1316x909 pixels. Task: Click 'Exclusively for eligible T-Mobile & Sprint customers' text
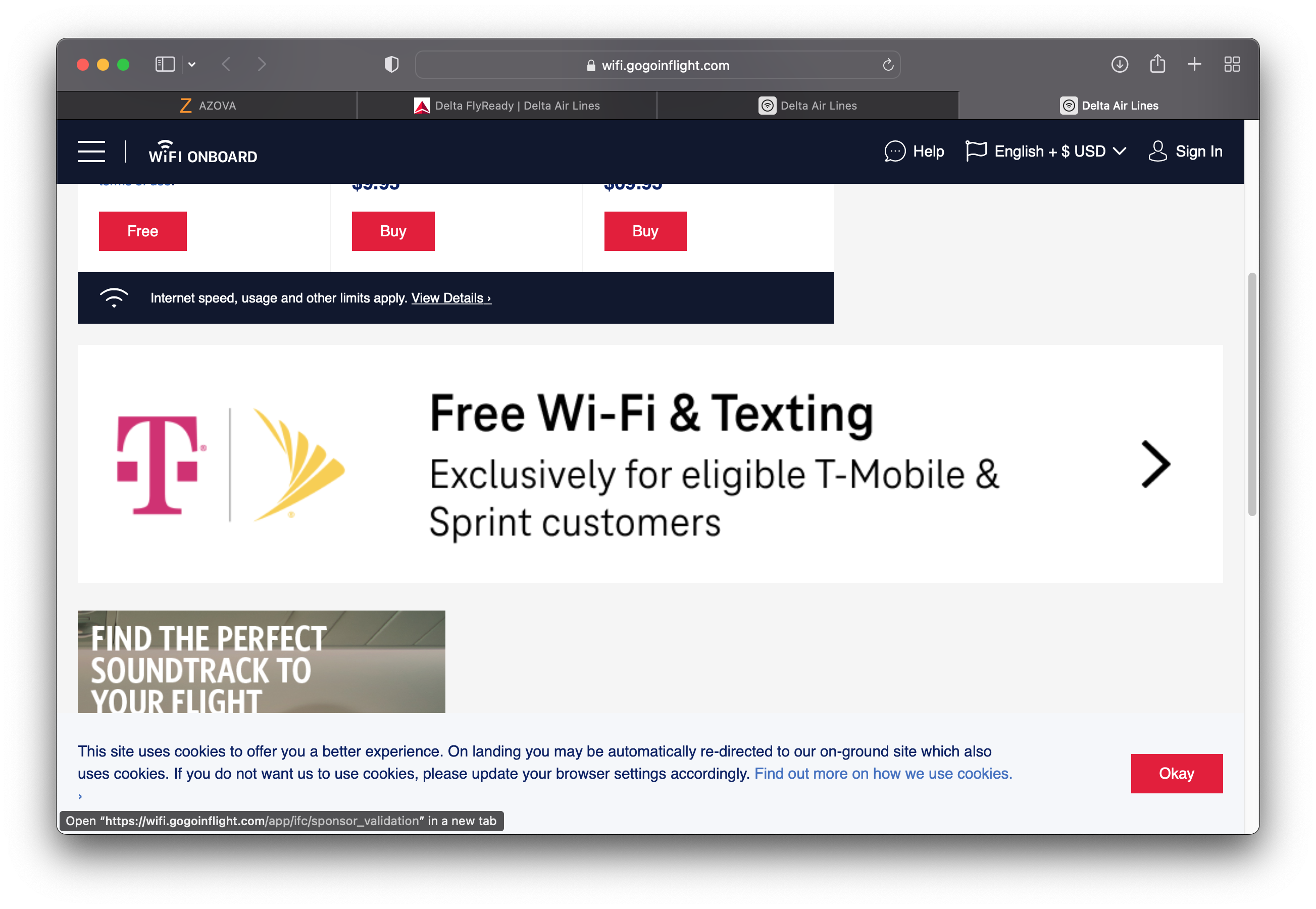pyautogui.click(x=714, y=498)
